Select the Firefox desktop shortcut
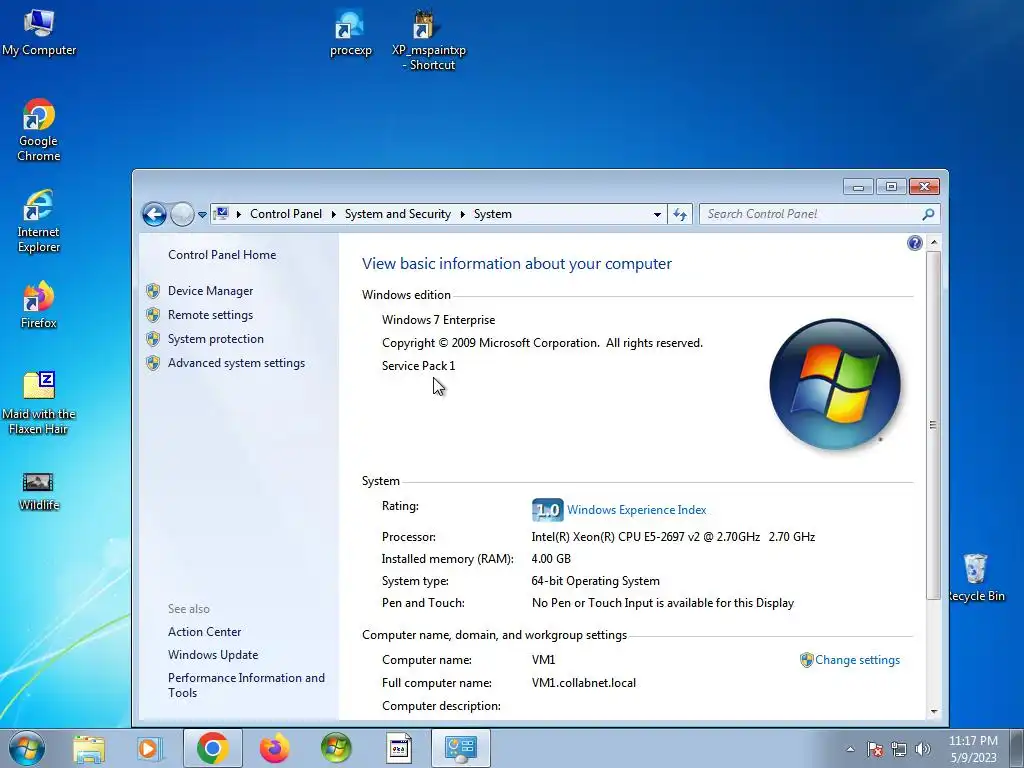The height and width of the screenshot is (768, 1024). [x=39, y=304]
